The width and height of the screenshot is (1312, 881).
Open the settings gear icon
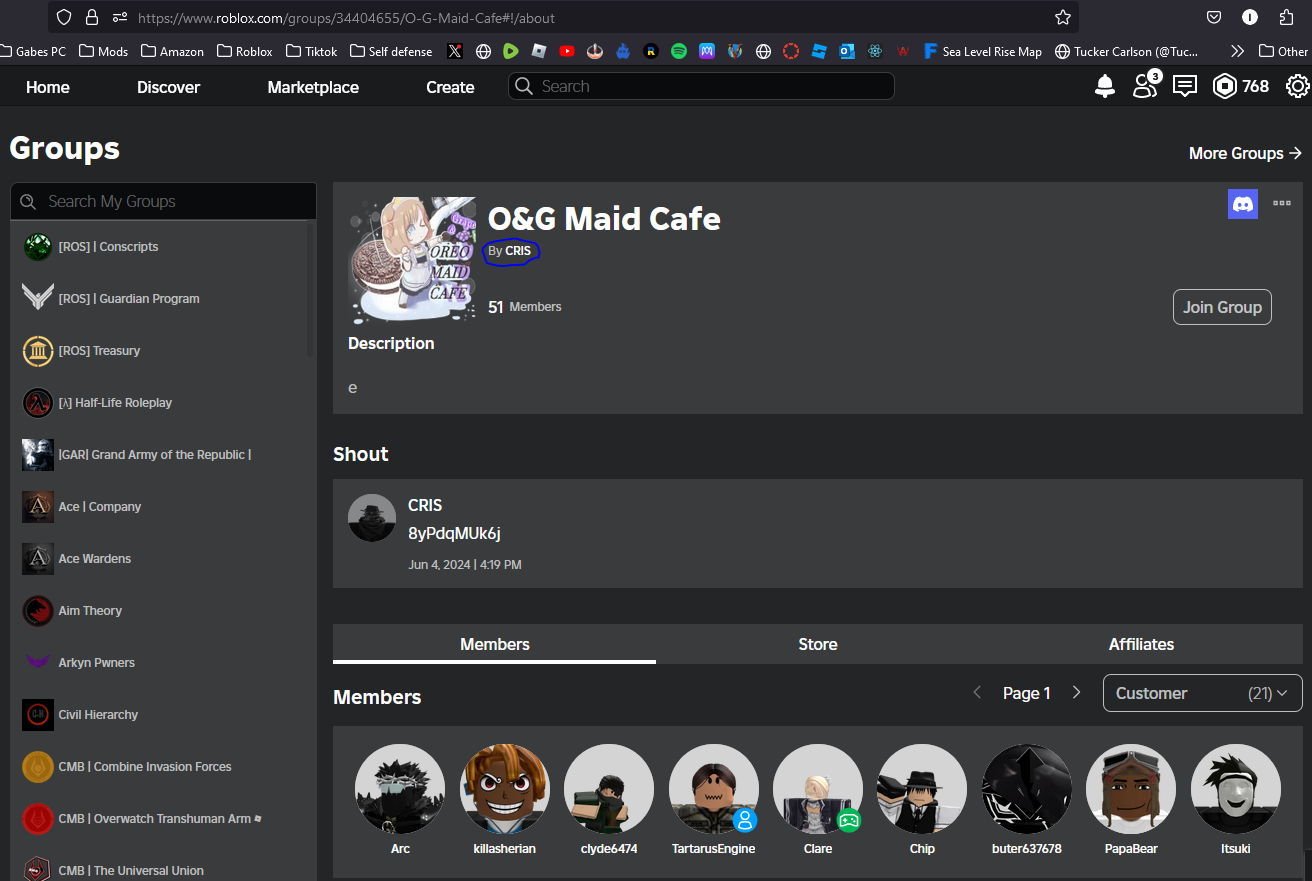coord(1297,87)
